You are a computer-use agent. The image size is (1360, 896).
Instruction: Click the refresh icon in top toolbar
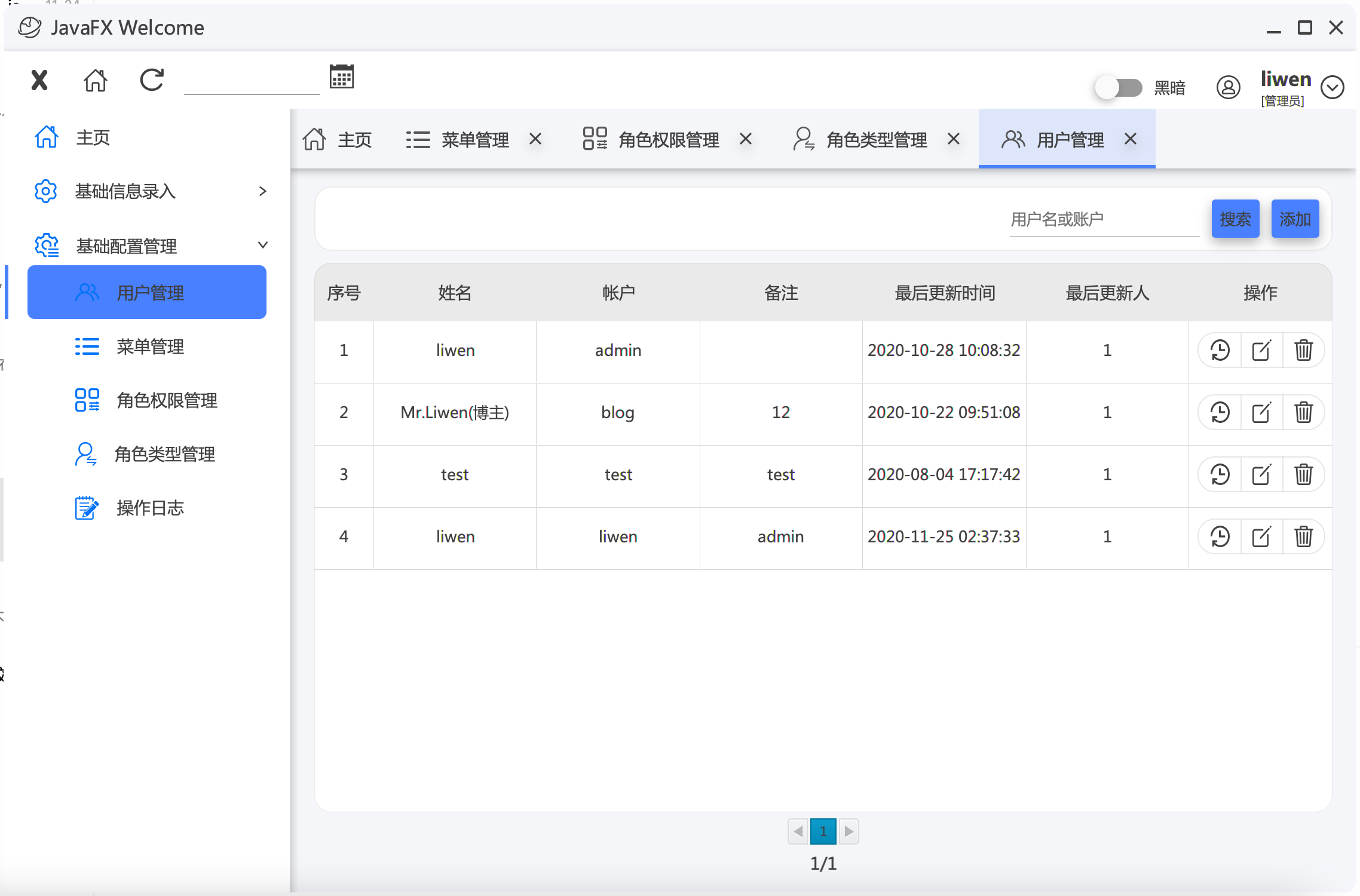152,79
